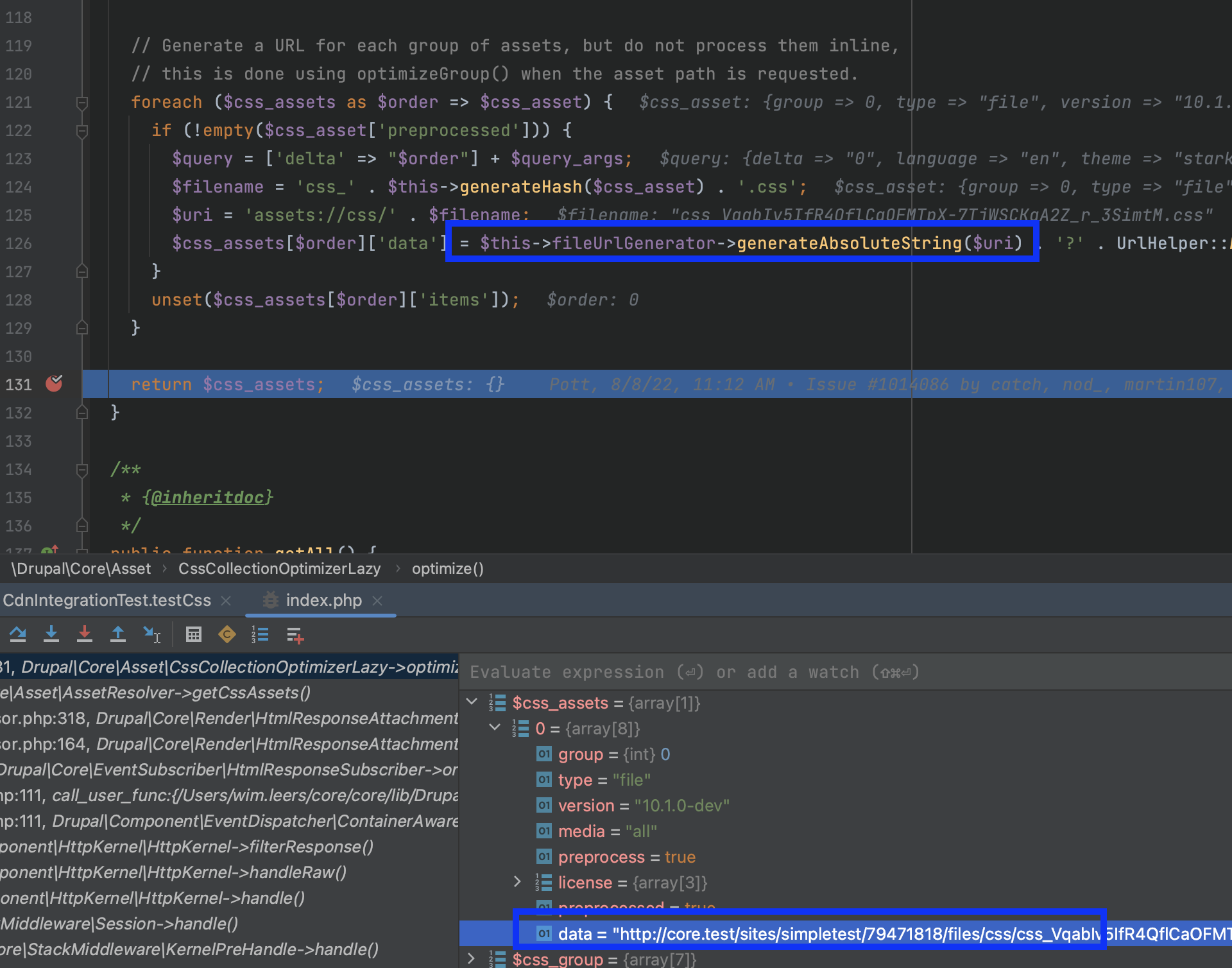Click the numbered list frames icon
Image resolution: width=1232 pixels, height=968 pixels.
coord(260,634)
